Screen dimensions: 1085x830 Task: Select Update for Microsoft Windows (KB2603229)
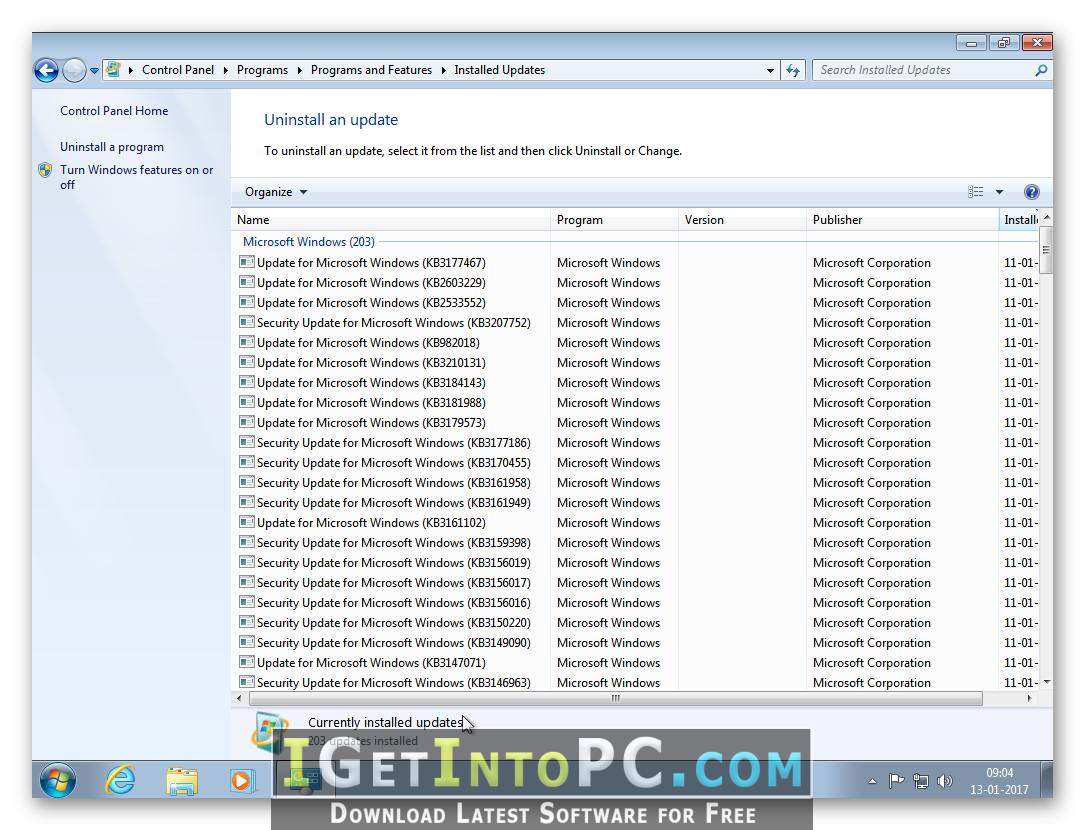click(371, 282)
